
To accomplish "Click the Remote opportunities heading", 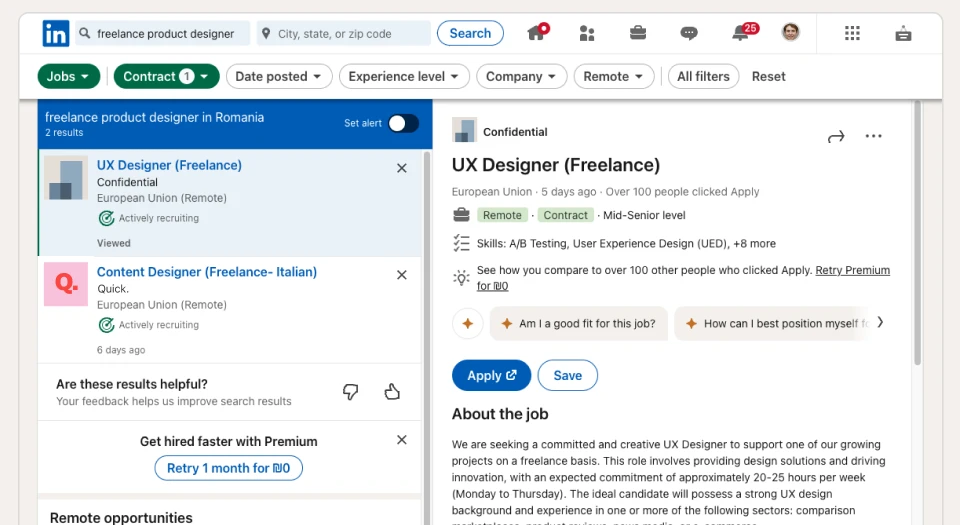I will [121, 518].
